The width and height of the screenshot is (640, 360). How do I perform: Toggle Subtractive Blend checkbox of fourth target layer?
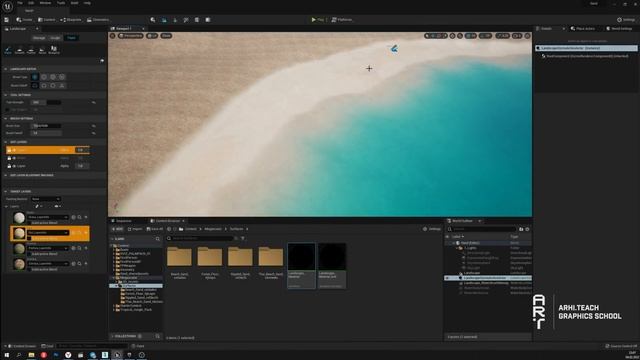(x=29, y=269)
